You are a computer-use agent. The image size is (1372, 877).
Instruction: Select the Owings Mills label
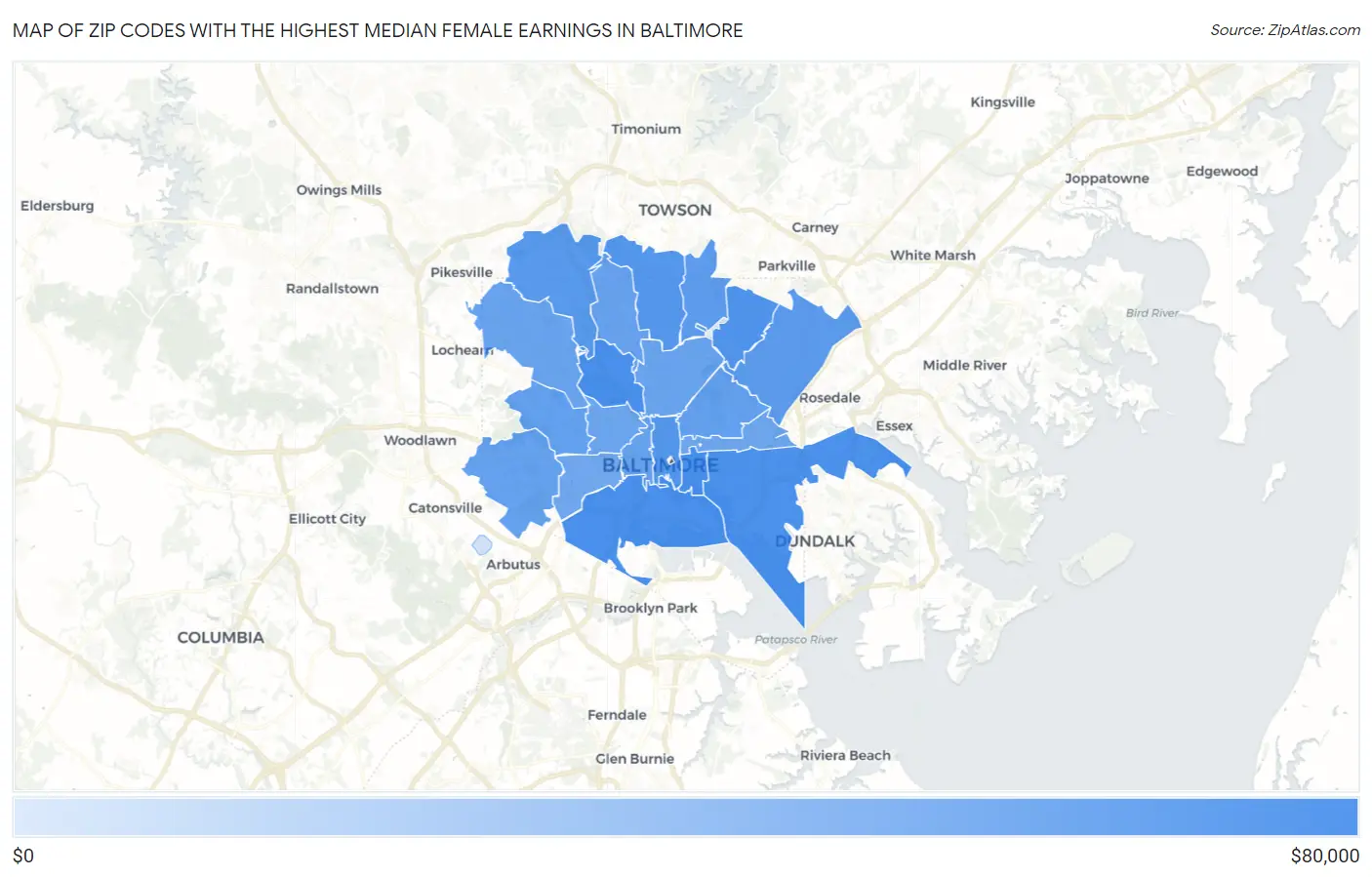pos(339,190)
